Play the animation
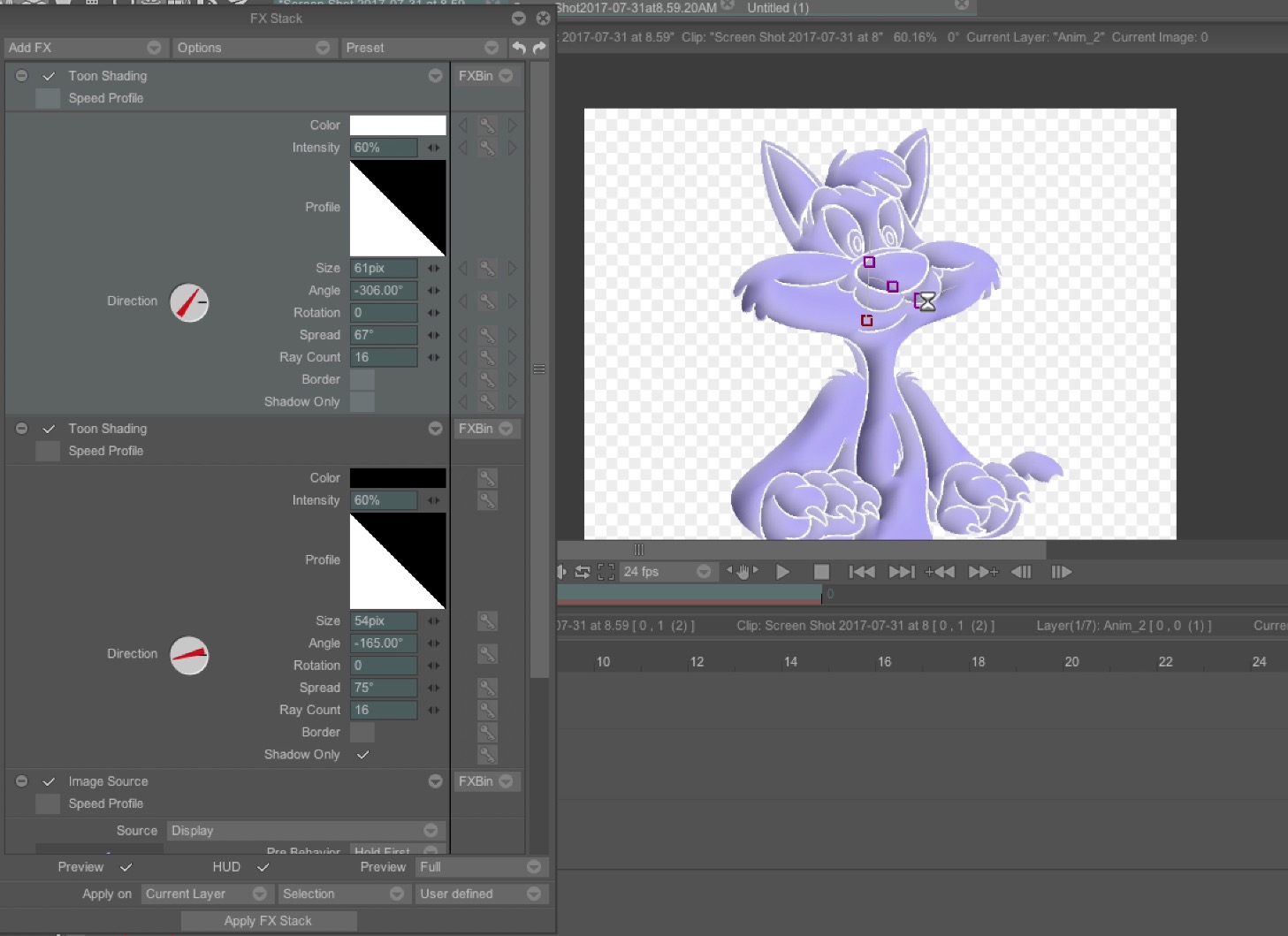1288x936 pixels. click(782, 572)
